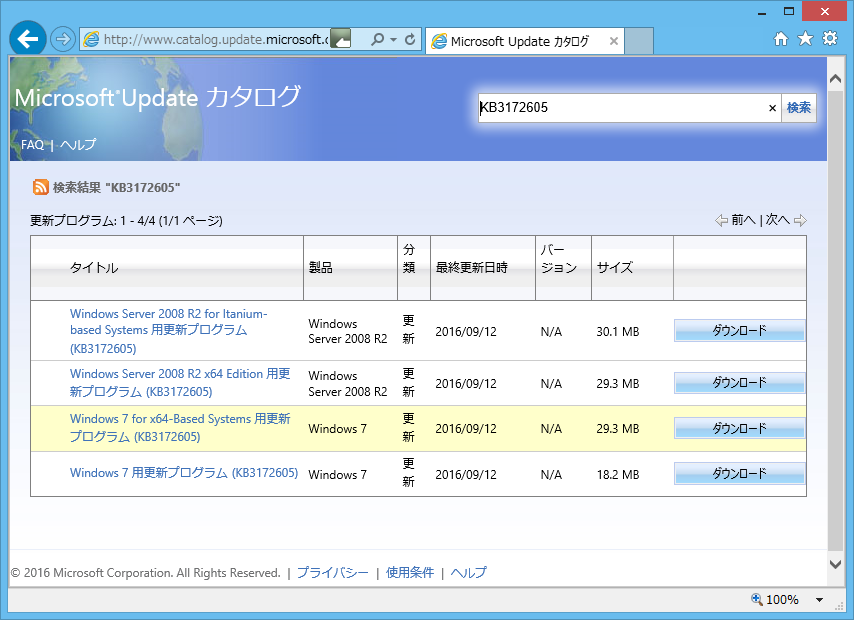Maximize the browser window
Viewport: 854px width, 620px height.
click(789, 11)
